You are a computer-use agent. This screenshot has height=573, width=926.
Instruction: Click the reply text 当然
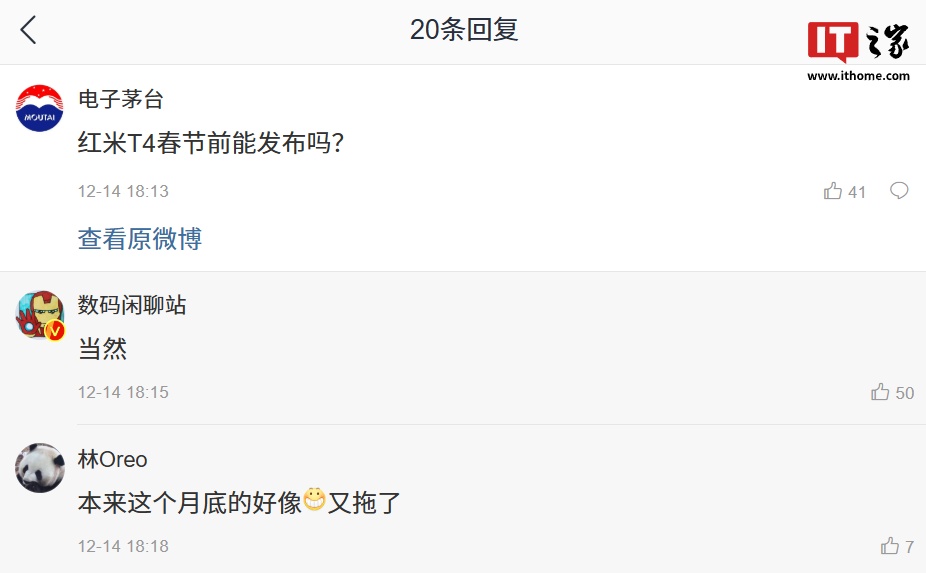point(102,349)
